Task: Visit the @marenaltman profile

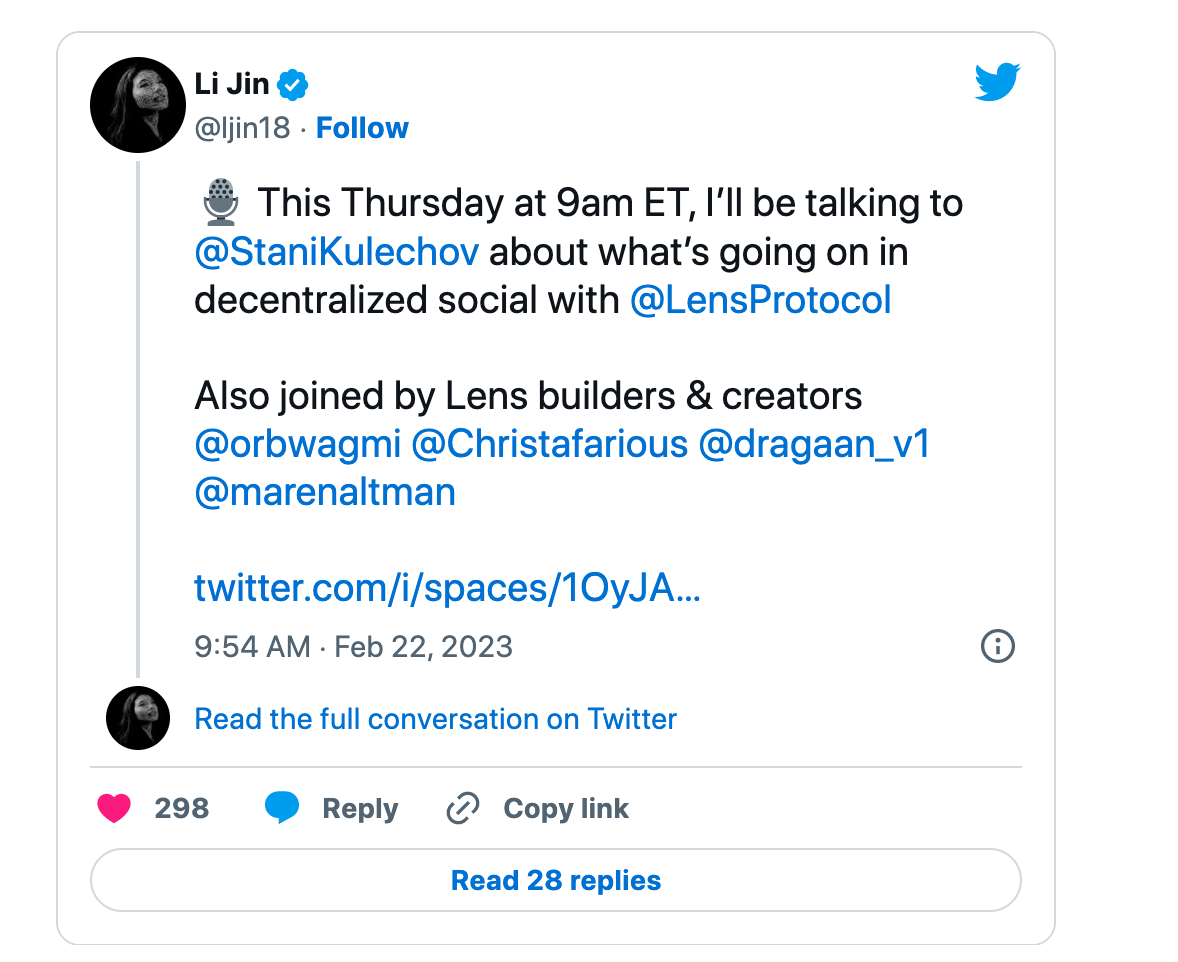Action: tap(325, 492)
